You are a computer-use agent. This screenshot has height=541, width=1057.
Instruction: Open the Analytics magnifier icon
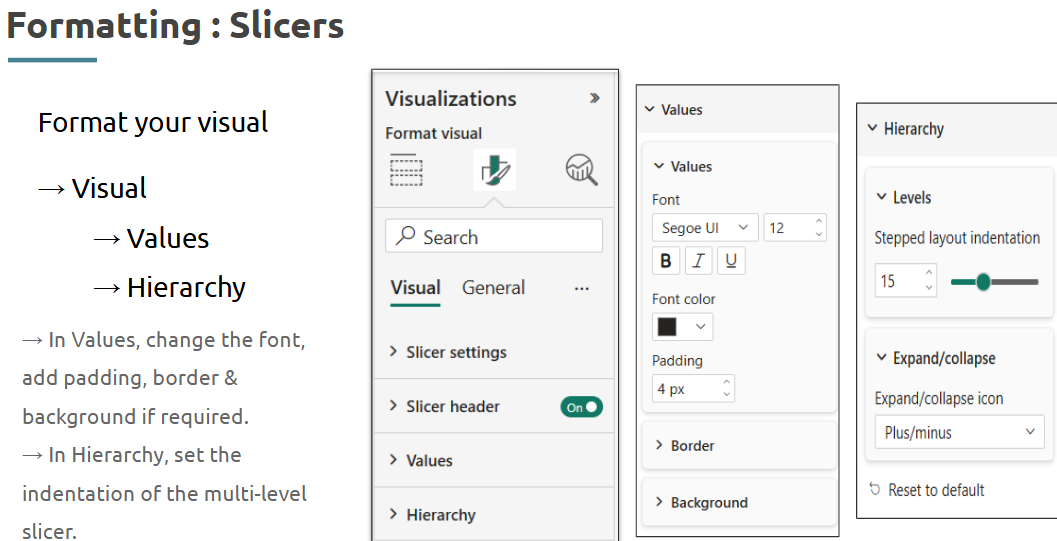tap(581, 170)
